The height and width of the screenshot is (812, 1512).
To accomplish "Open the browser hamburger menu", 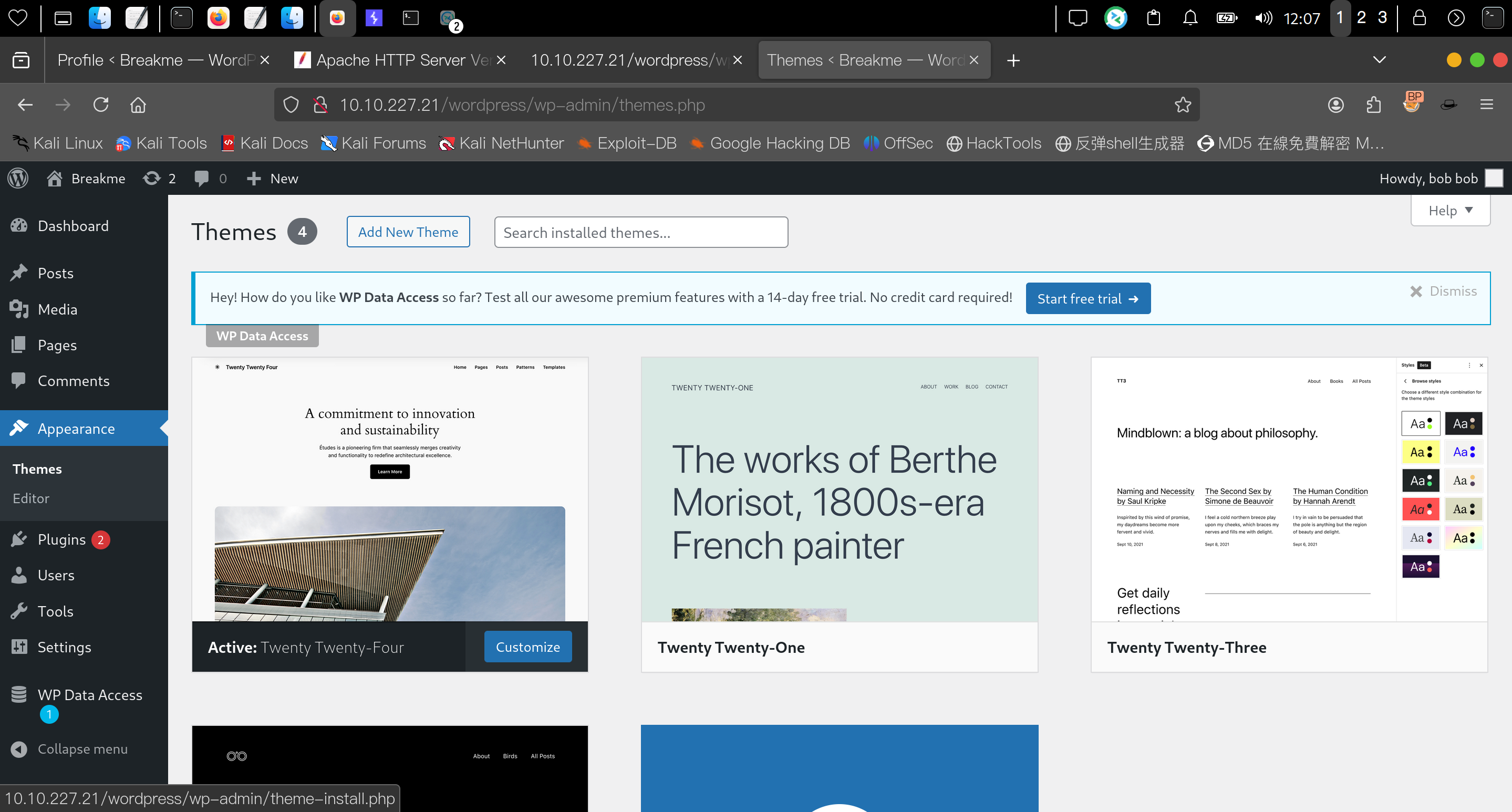I will point(1487,105).
